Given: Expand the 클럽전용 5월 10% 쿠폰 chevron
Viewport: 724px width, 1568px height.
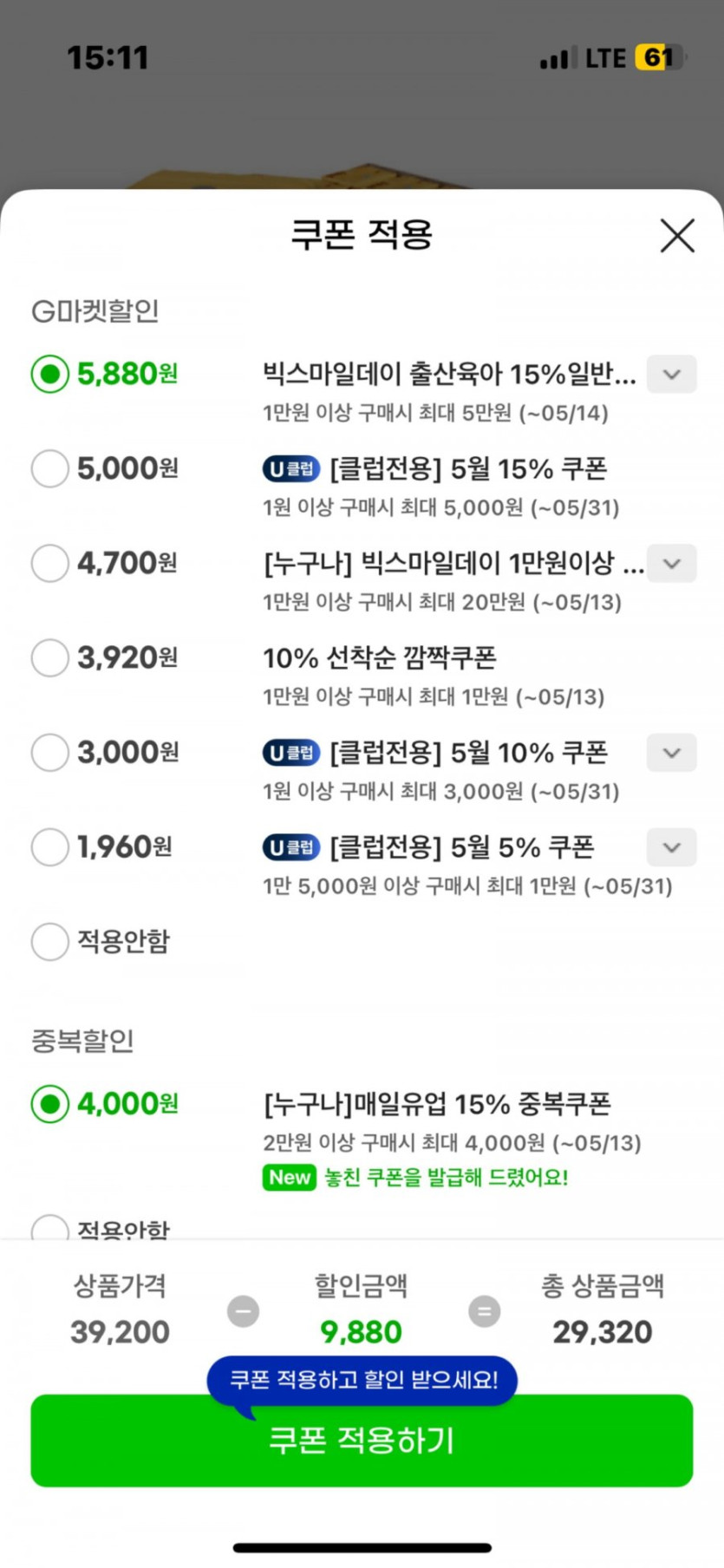Looking at the screenshot, I should click(671, 753).
